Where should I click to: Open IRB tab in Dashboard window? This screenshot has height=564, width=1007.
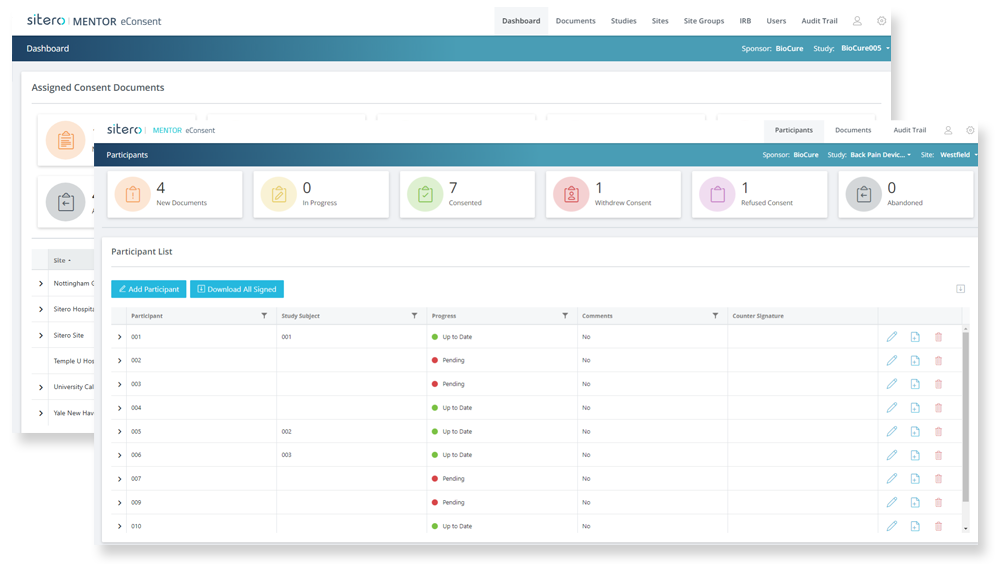(745, 21)
